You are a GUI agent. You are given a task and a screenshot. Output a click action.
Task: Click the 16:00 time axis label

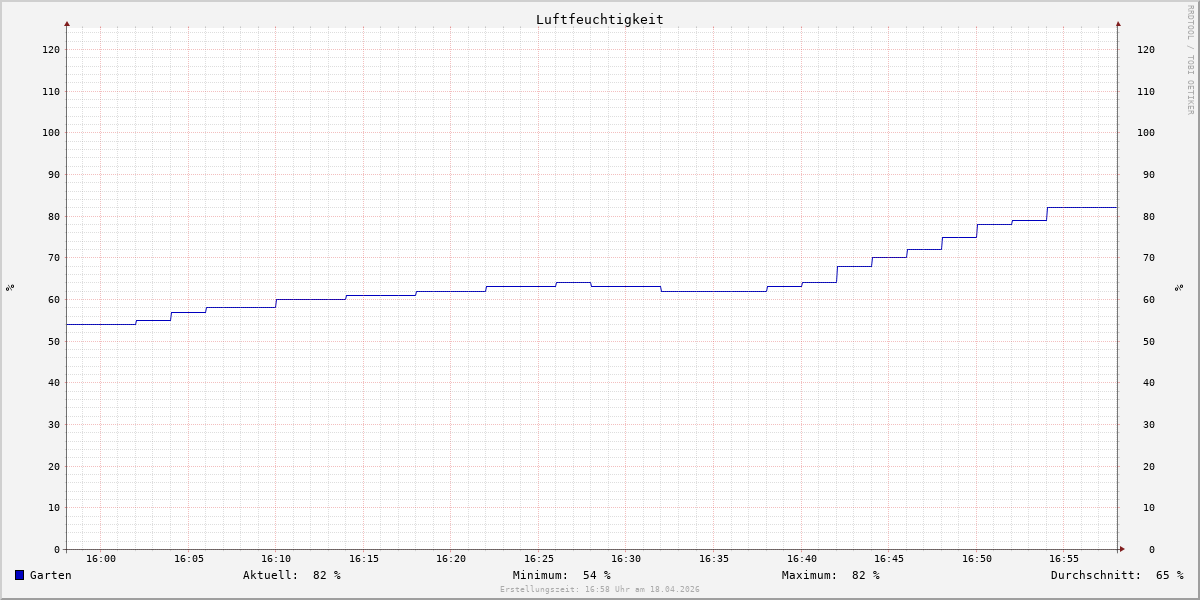[101, 559]
